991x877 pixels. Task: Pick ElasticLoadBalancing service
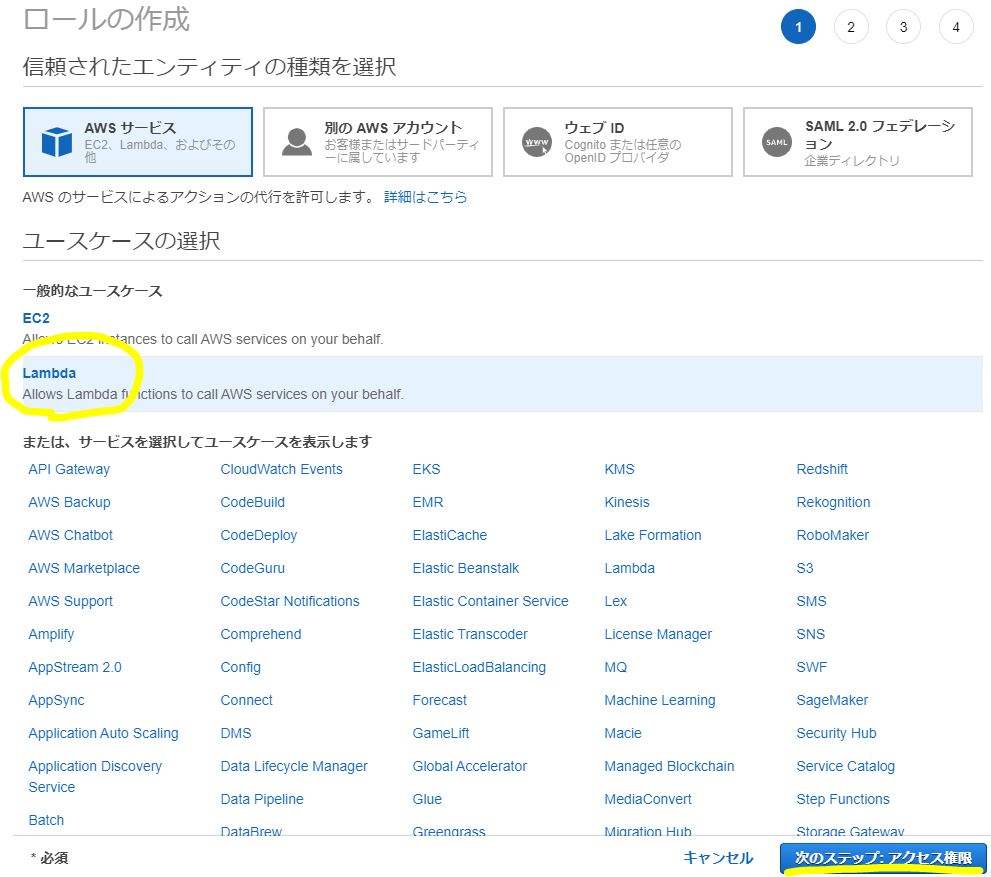tap(479, 667)
